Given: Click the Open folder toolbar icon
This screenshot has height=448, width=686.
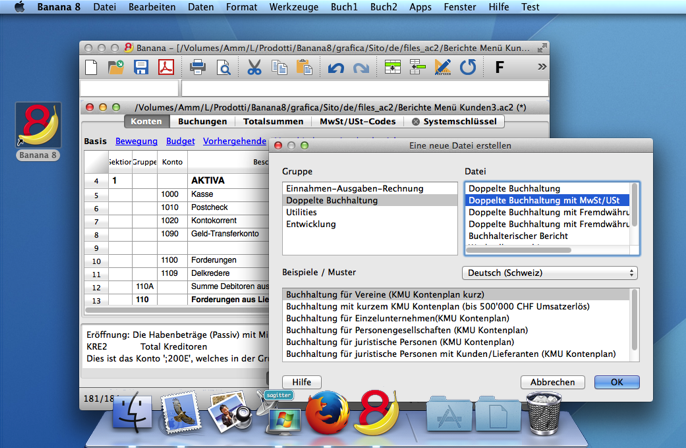Looking at the screenshot, I should 116,67.
